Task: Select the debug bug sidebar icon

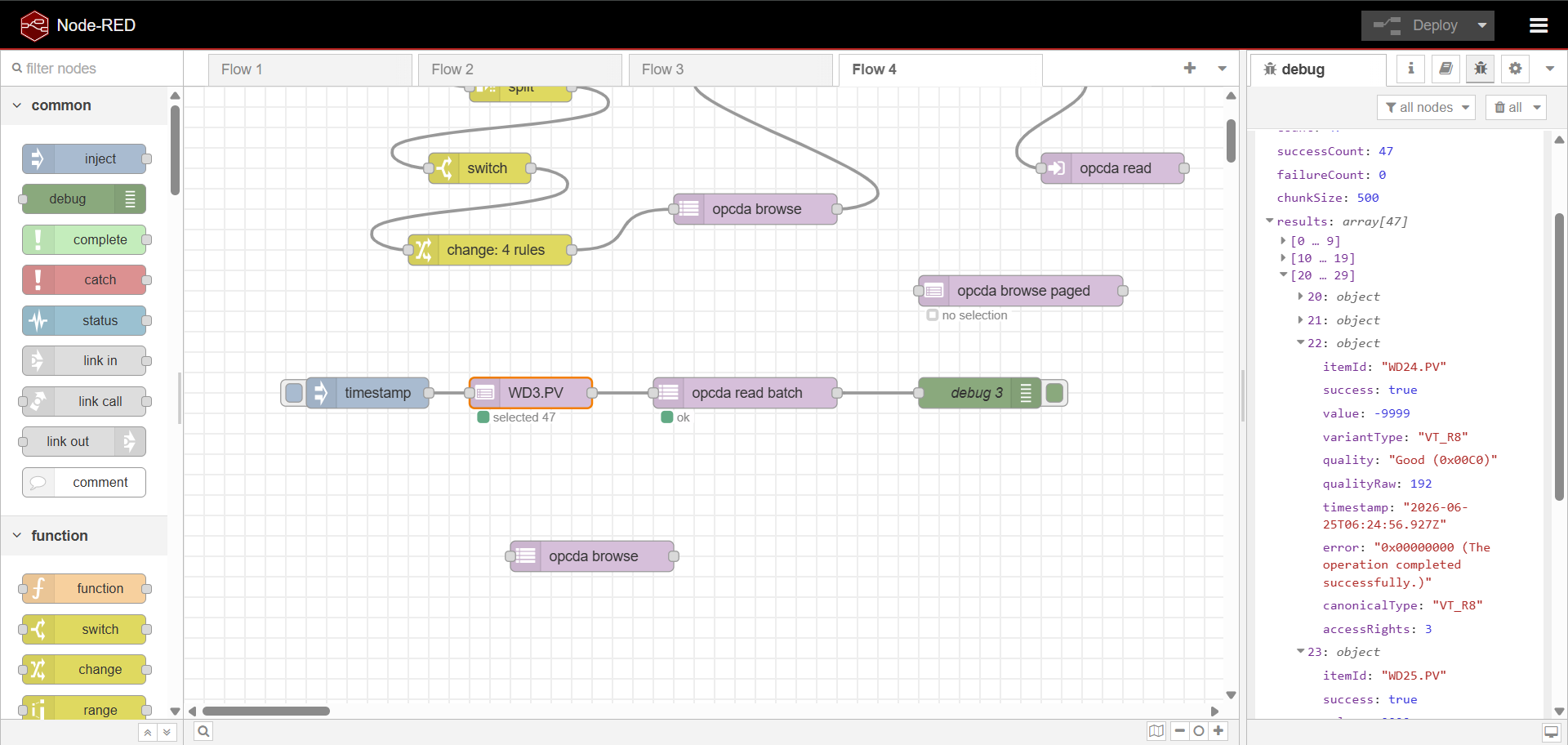Action: click(x=1481, y=69)
